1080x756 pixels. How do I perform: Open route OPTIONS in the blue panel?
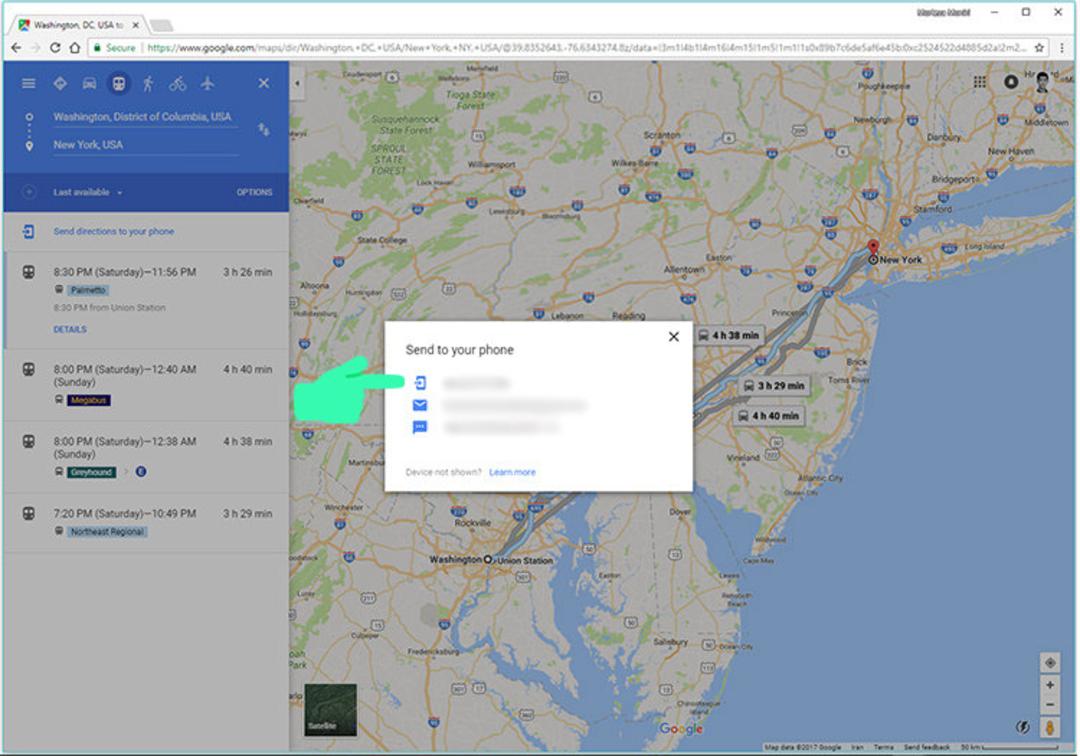tap(254, 192)
